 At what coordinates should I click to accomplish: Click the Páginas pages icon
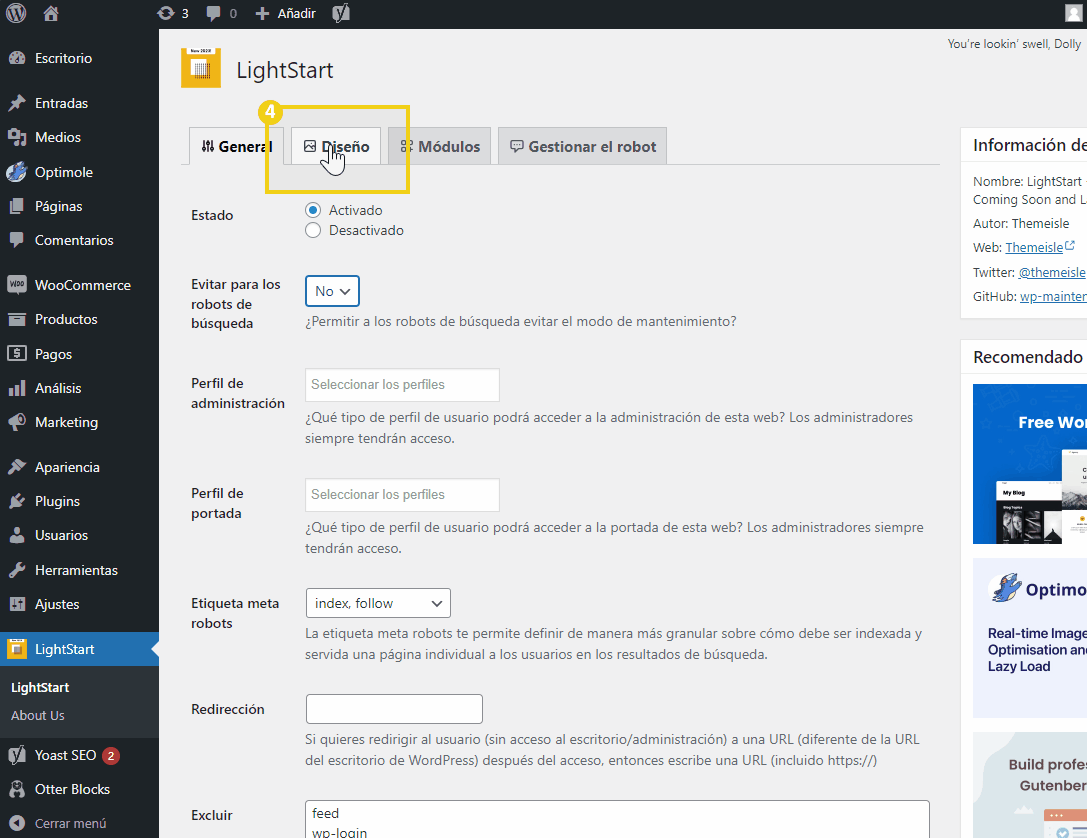coord(17,206)
